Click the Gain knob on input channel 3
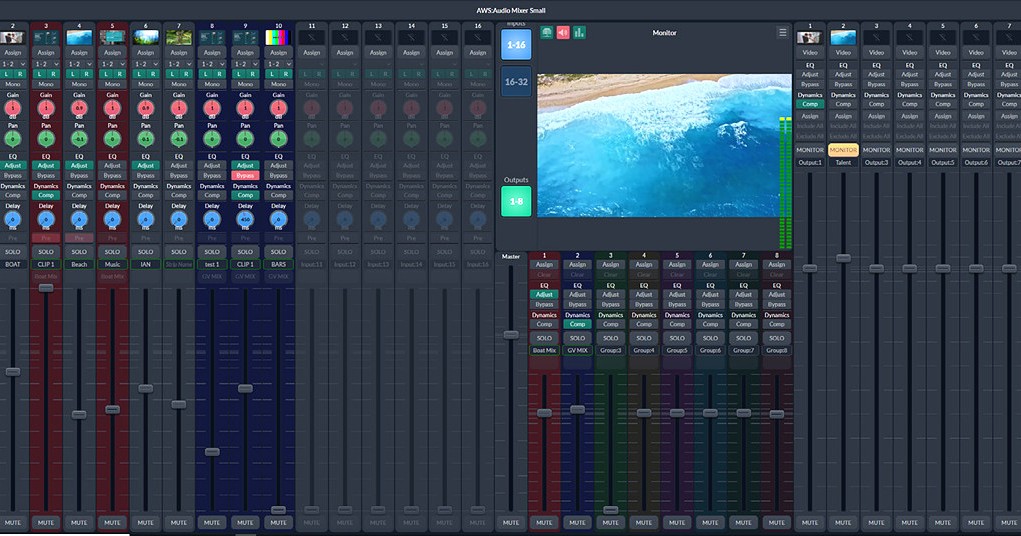Screen dimensions: 1021x536 coord(46,108)
